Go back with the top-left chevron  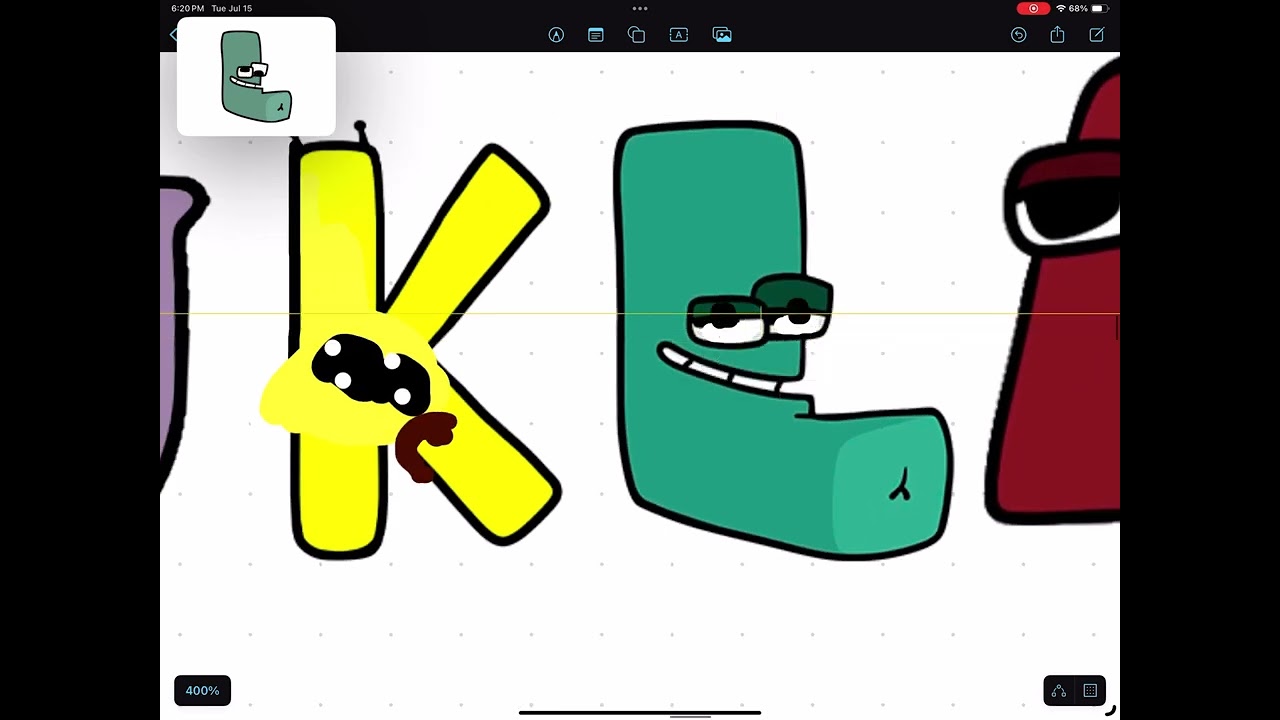coord(173,35)
